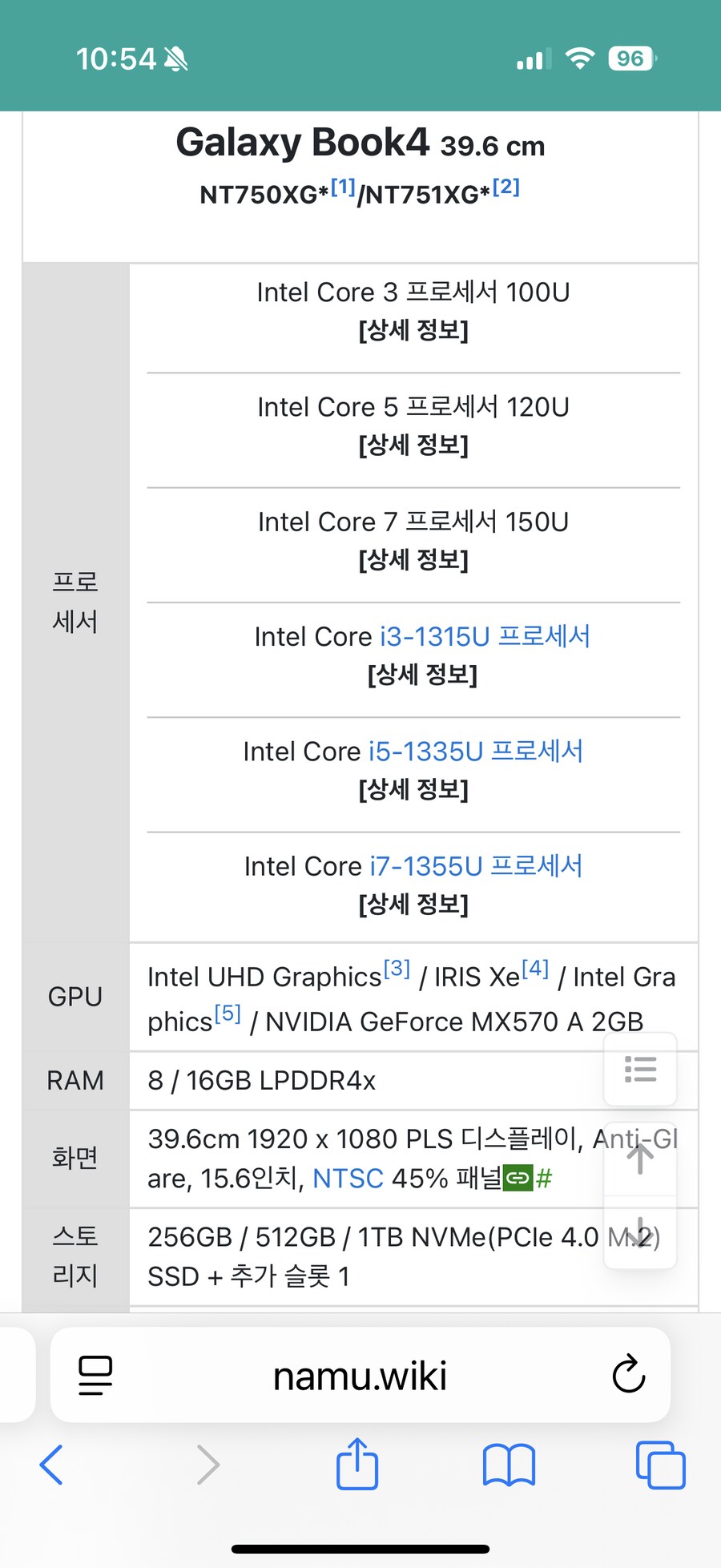Open the page settings reader icon
Image resolution: width=721 pixels, height=1568 pixels.
[x=95, y=1375]
